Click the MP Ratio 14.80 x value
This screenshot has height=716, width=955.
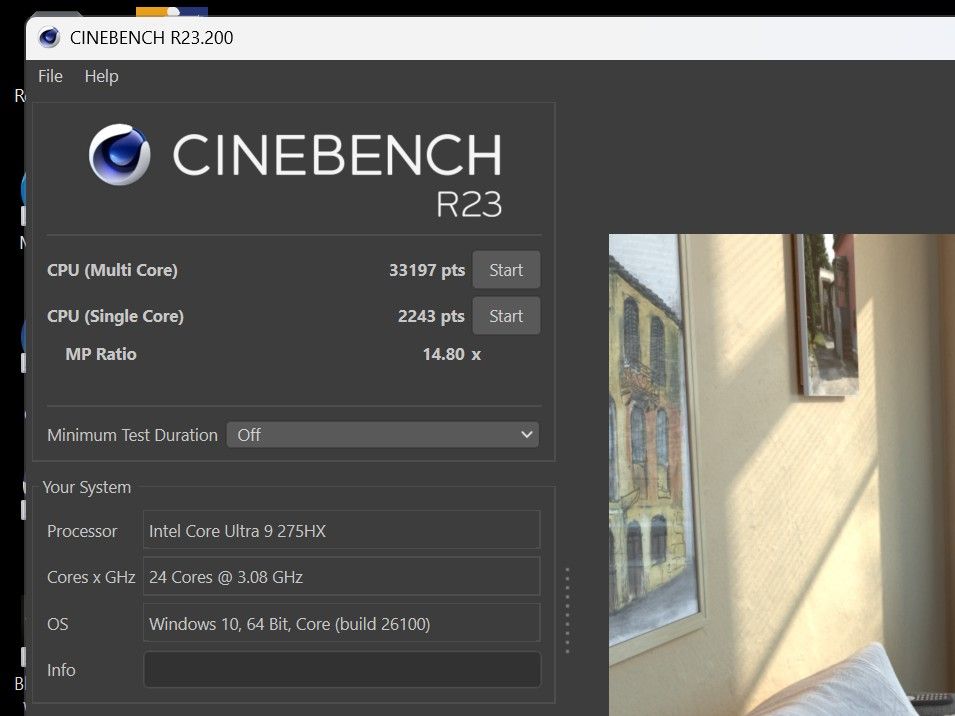pyautogui.click(x=451, y=354)
